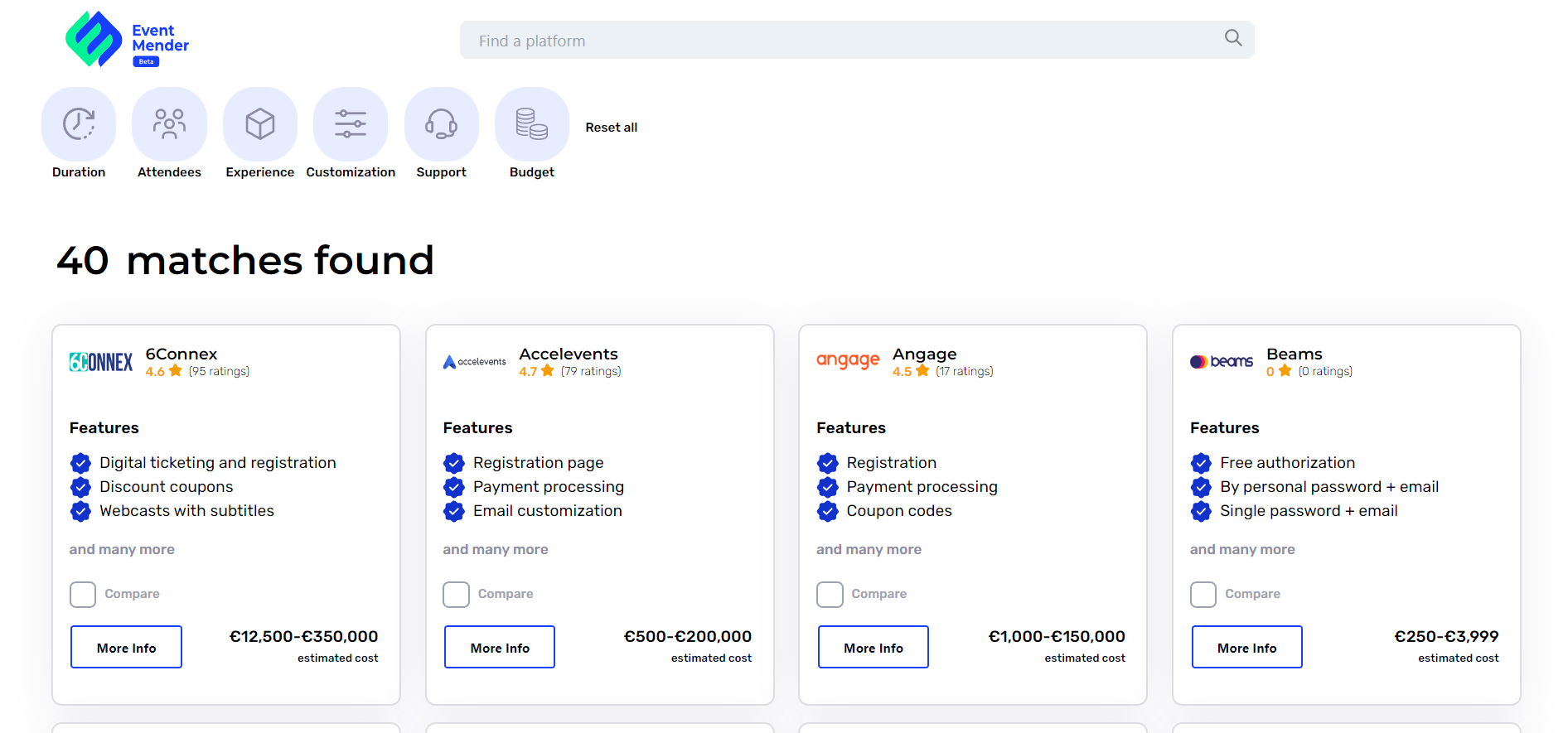Click the Angage rating star
Screen dimensions: 1568x733
[x=922, y=371]
